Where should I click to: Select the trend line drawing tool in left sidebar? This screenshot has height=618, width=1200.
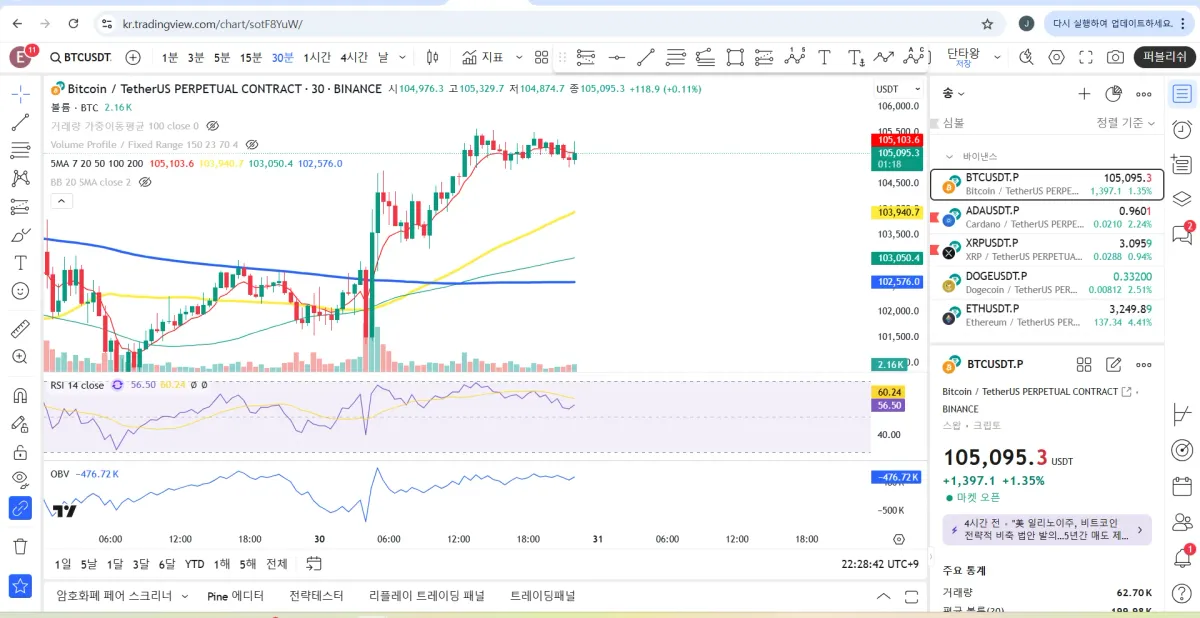(x=20, y=123)
